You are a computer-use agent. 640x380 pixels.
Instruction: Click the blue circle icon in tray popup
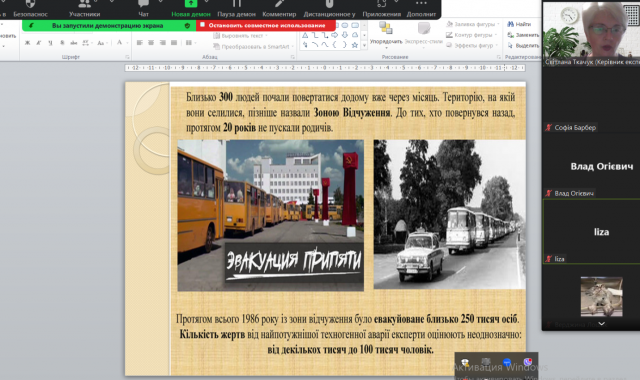pyautogui.click(x=507, y=362)
